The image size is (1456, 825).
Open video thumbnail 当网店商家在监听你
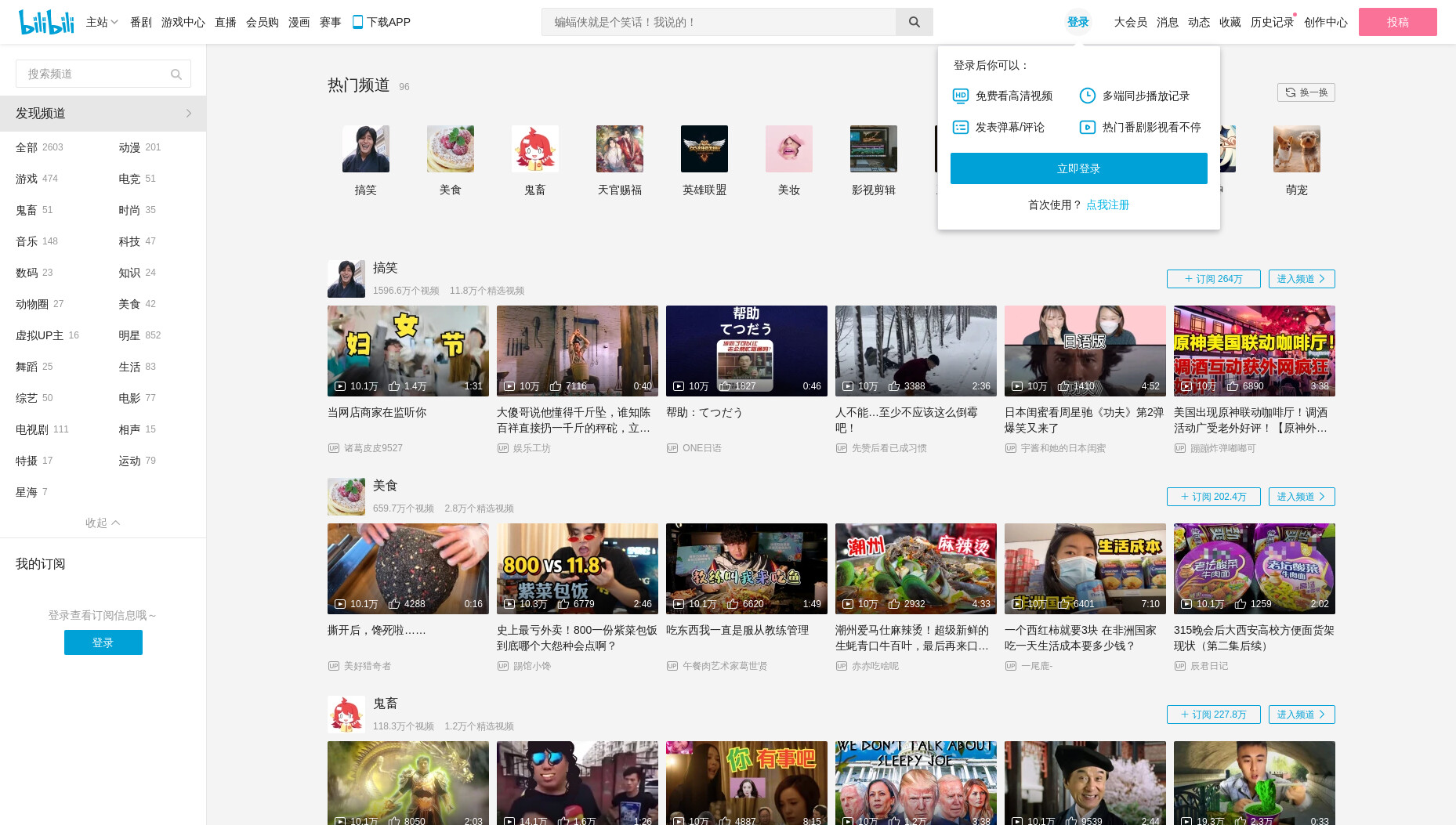(x=408, y=351)
